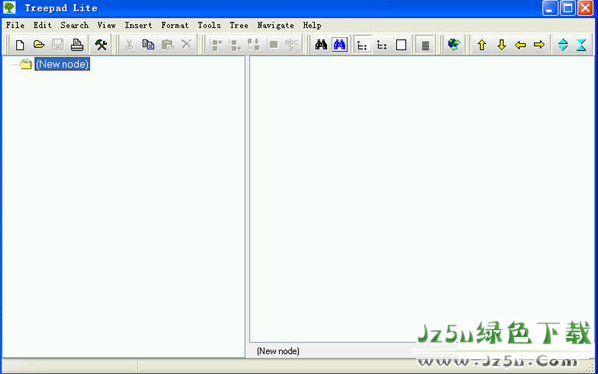This screenshot has height=374, width=598.
Task: Click the globe internet icon
Action: pos(453,45)
